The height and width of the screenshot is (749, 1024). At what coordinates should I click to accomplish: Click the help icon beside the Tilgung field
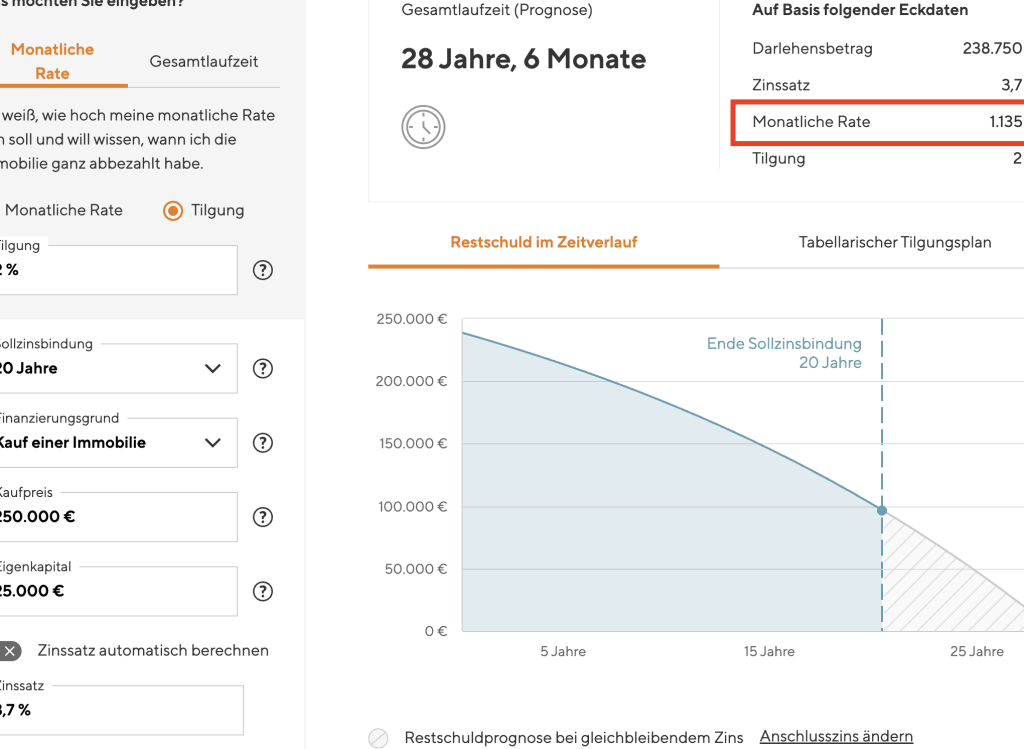[263, 270]
